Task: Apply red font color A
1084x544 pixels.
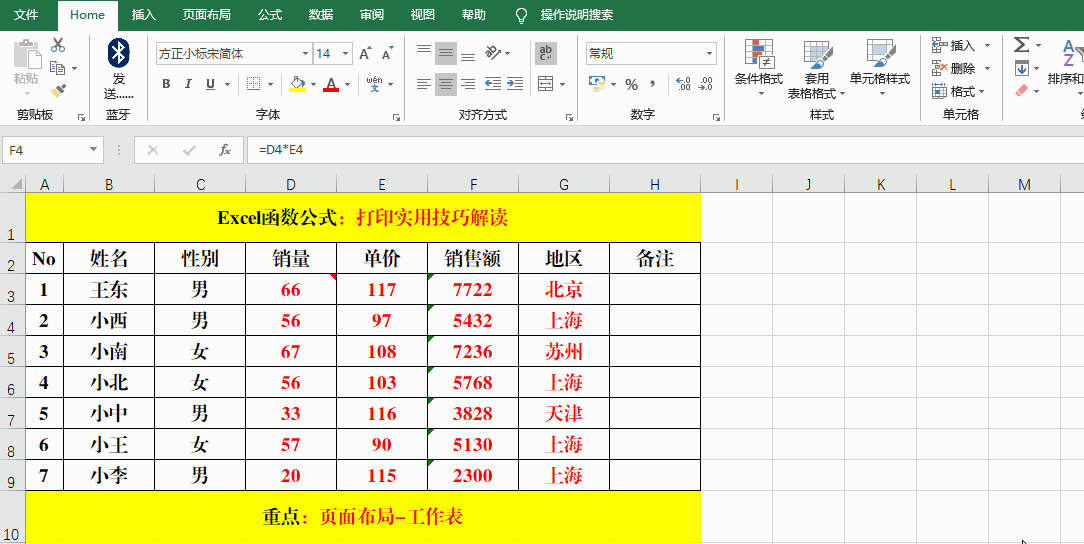Action: (331, 84)
